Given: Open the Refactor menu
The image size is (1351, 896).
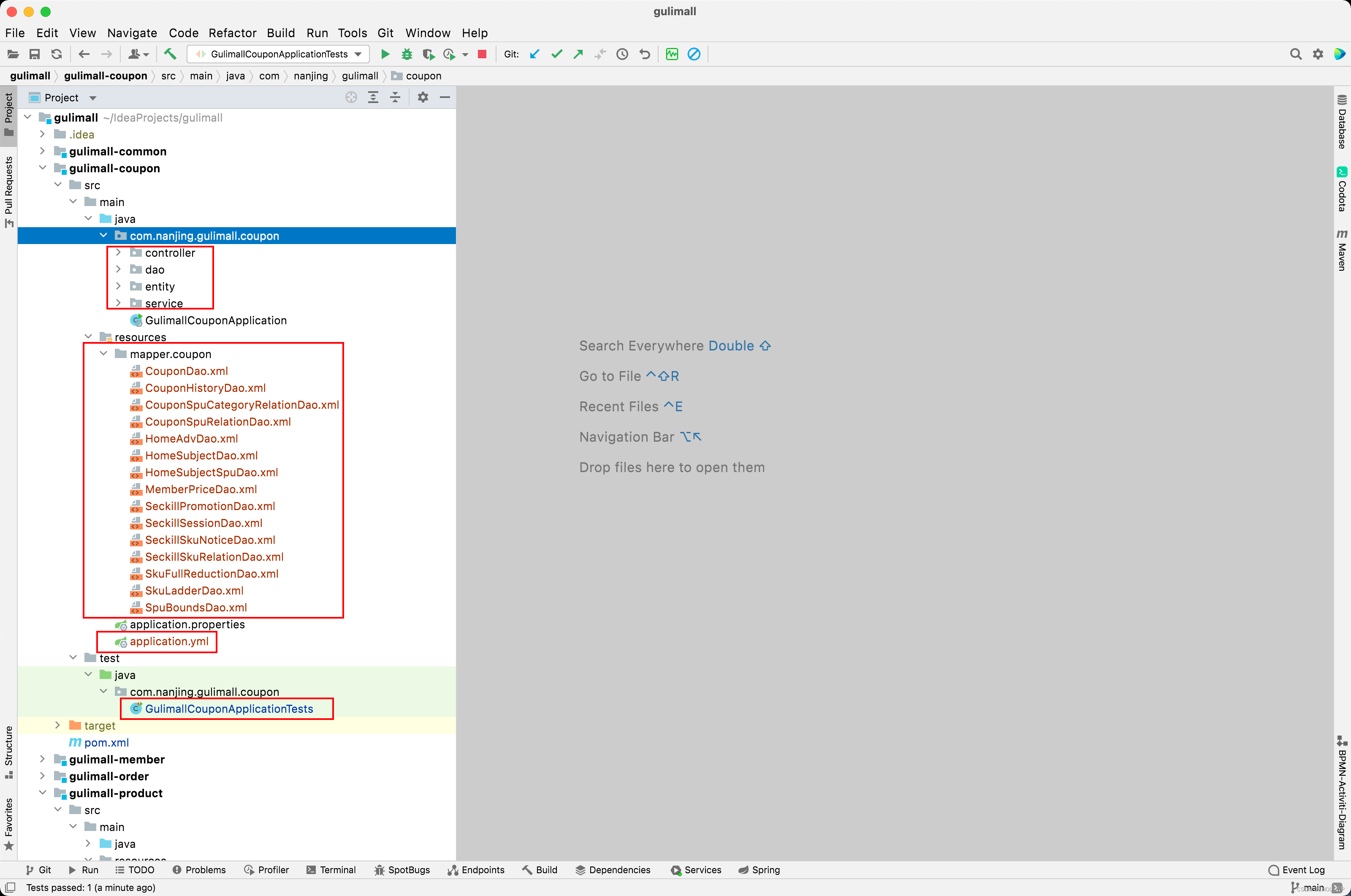Looking at the screenshot, I should [232, 33].
